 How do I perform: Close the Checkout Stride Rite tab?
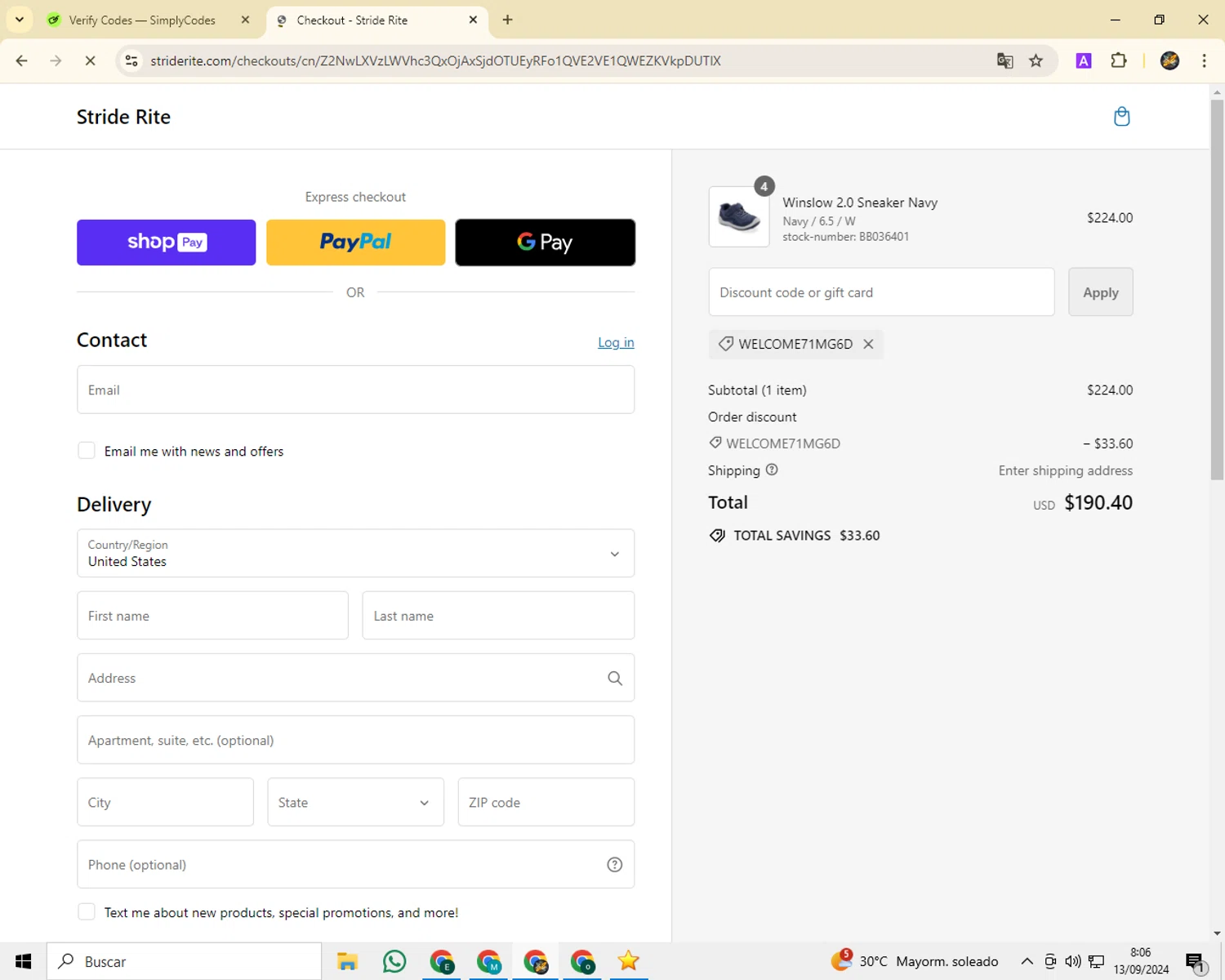[473, 20]
